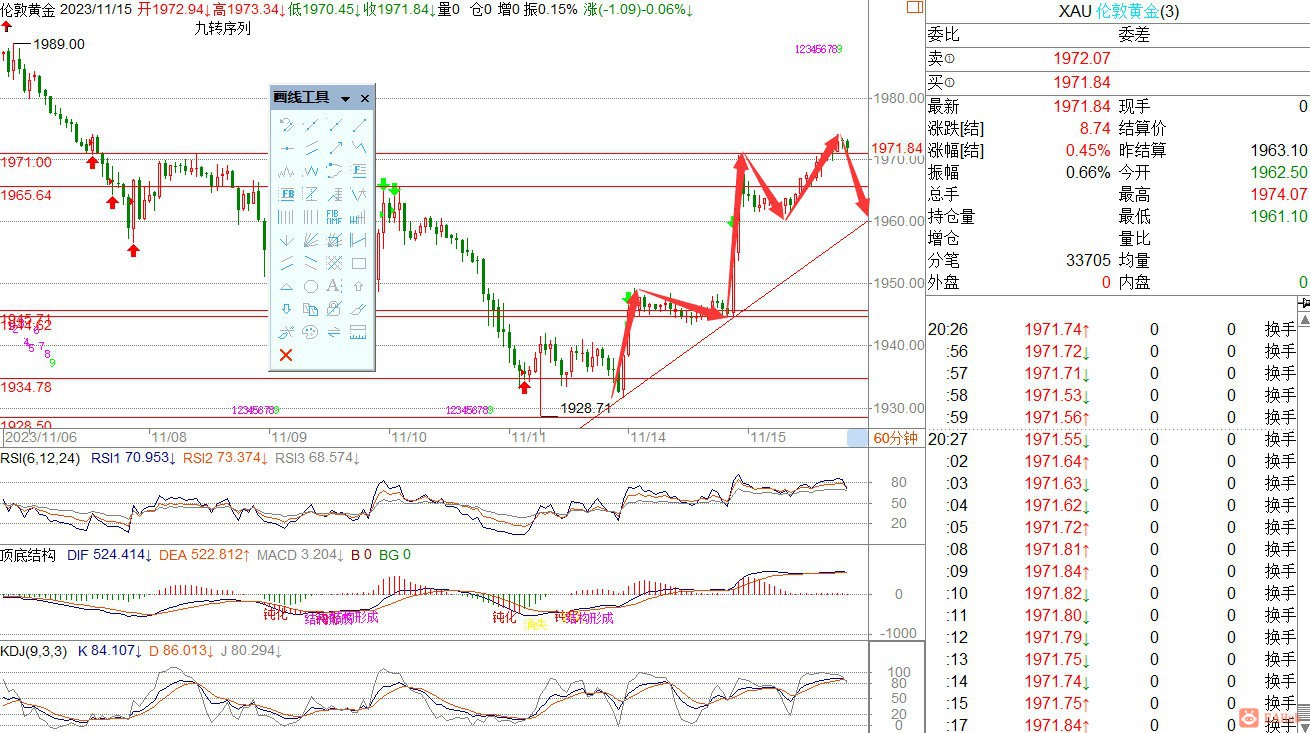Select the rectangle drawing tool
This screenshot has width=1310, height=733.
point(359,263)
